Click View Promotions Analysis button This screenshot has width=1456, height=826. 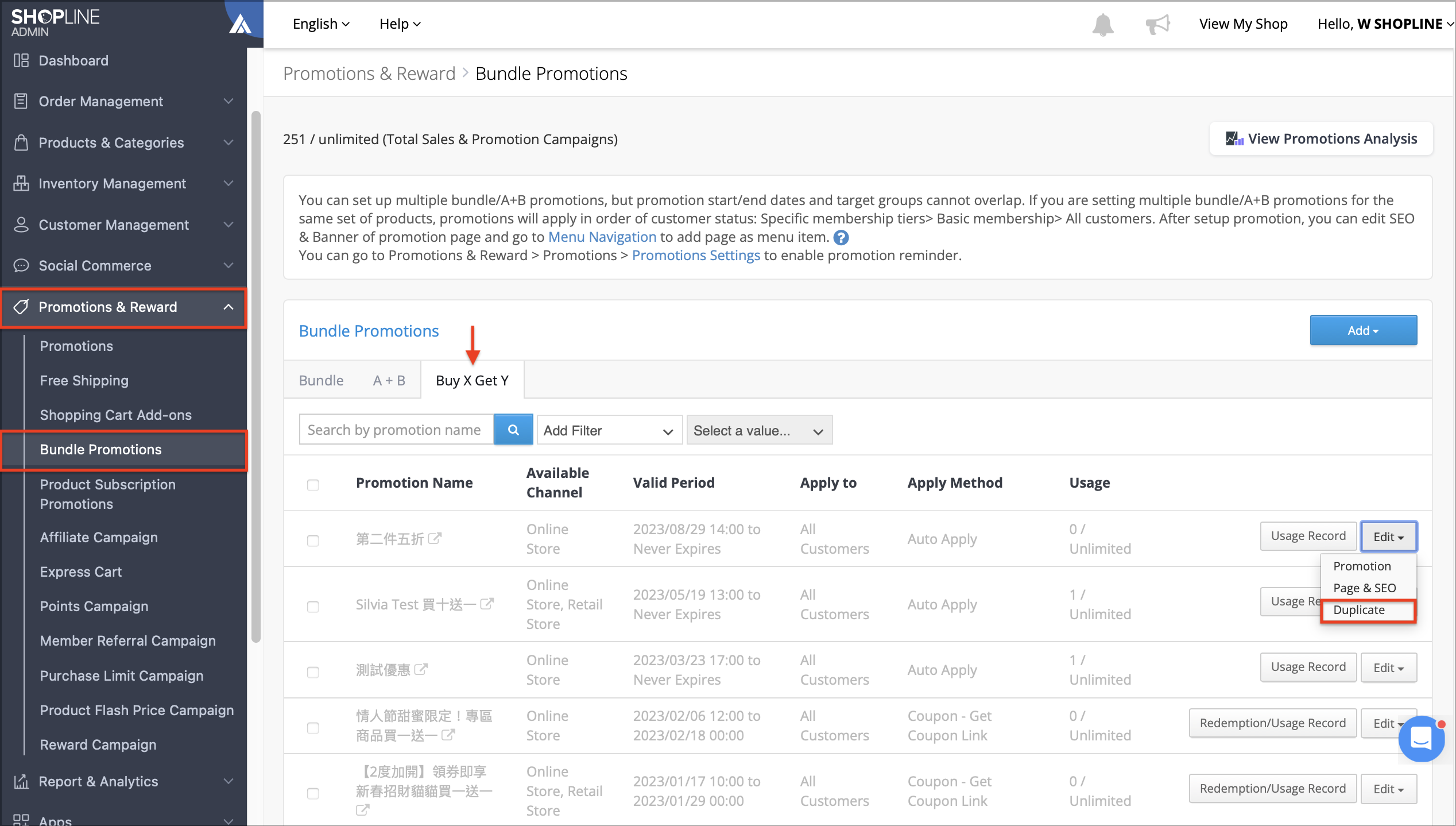1321,138
